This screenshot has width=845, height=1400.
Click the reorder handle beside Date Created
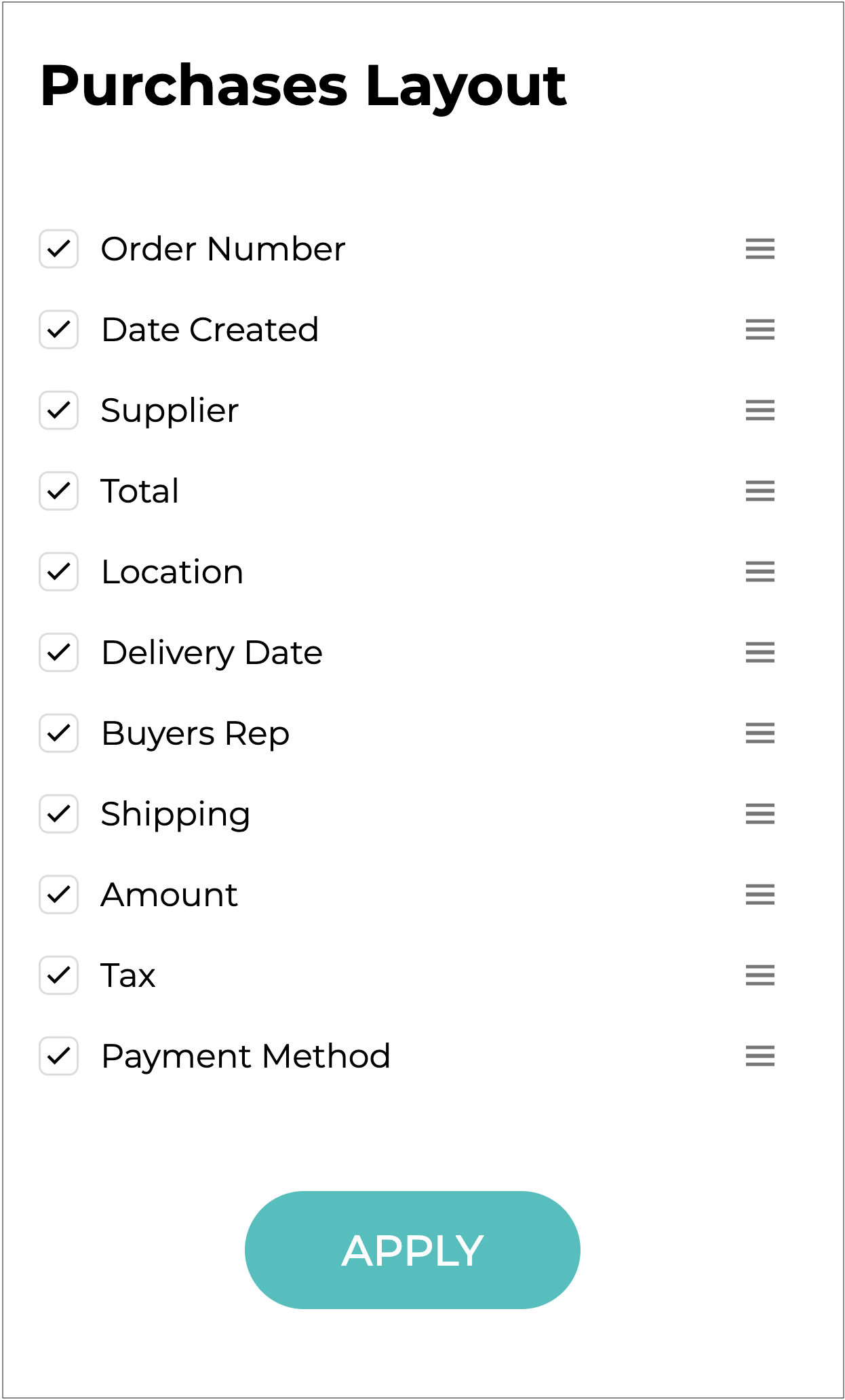coord(760,330)
